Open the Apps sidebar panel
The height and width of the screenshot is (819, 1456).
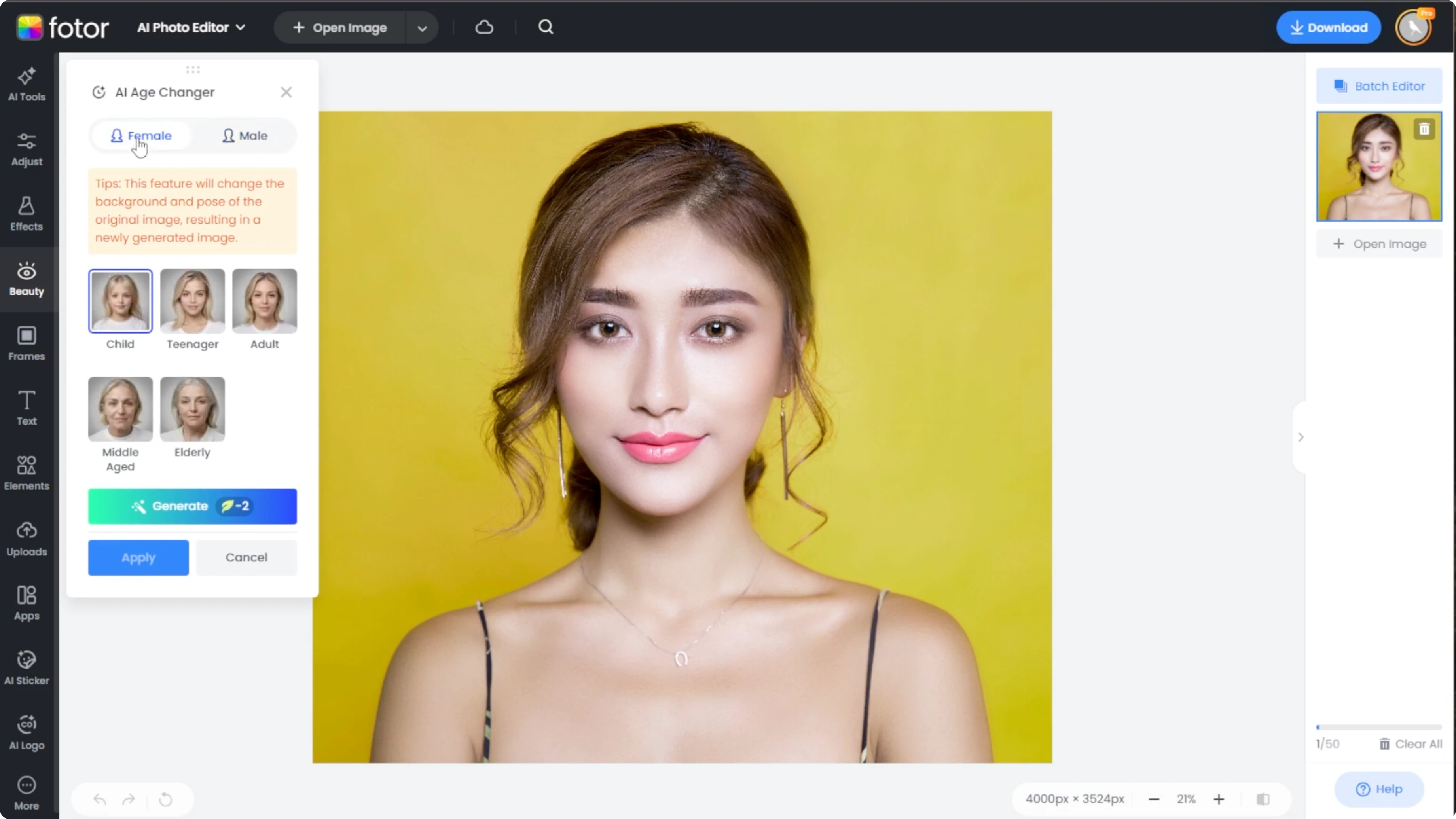coord(27,604)
